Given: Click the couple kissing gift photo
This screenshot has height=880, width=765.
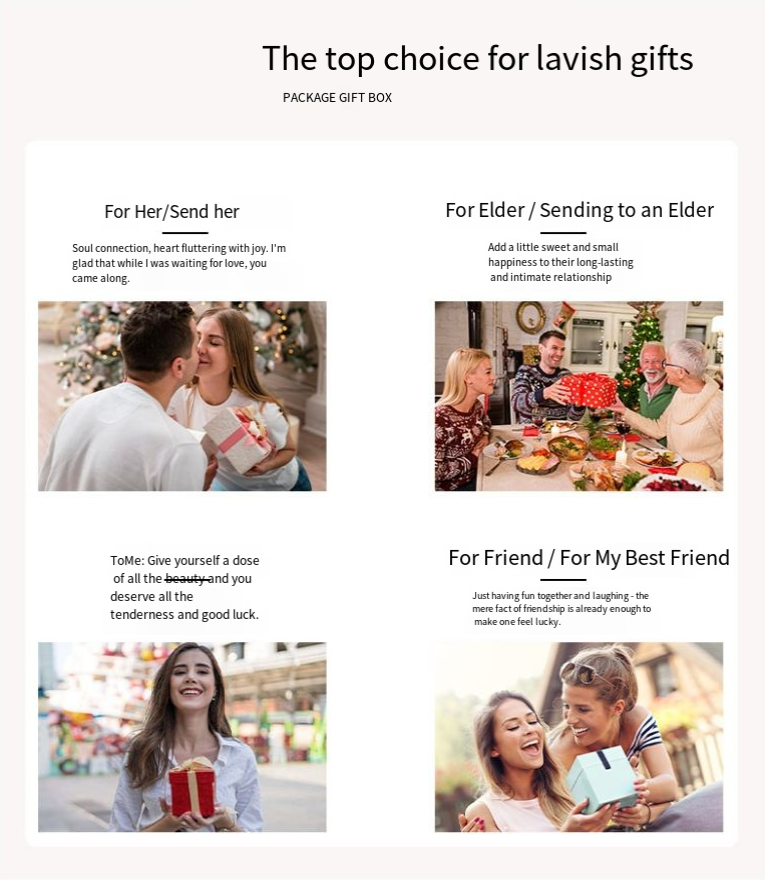Looking at the screenshot, I should (182, 396).
